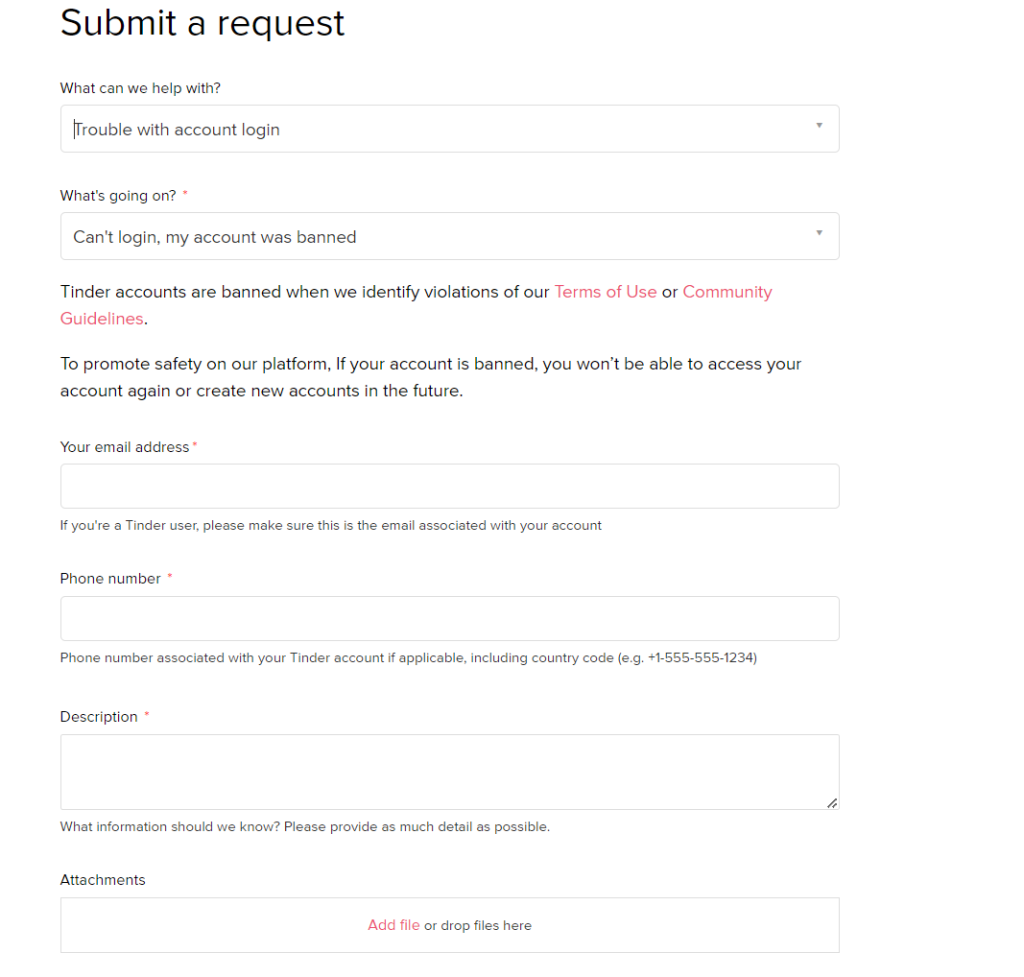
Task: Place cursor in the Description text area
Action: pyautogui.click(x=449, y=771)
